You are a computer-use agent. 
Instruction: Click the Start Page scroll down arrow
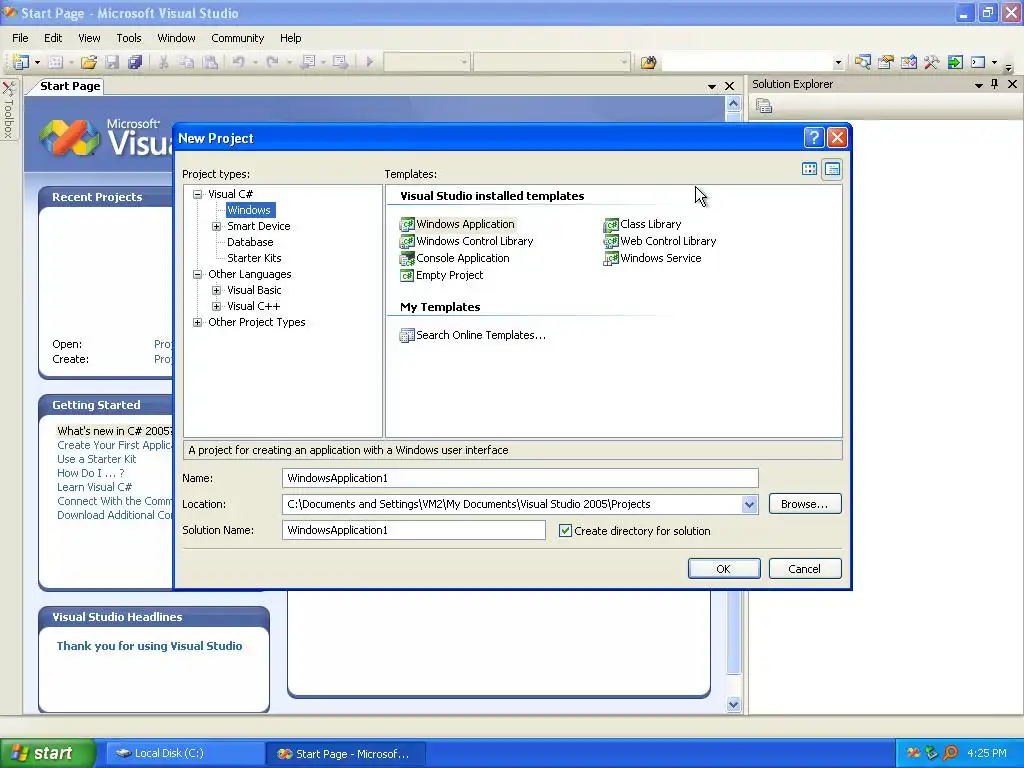[733, 704]
